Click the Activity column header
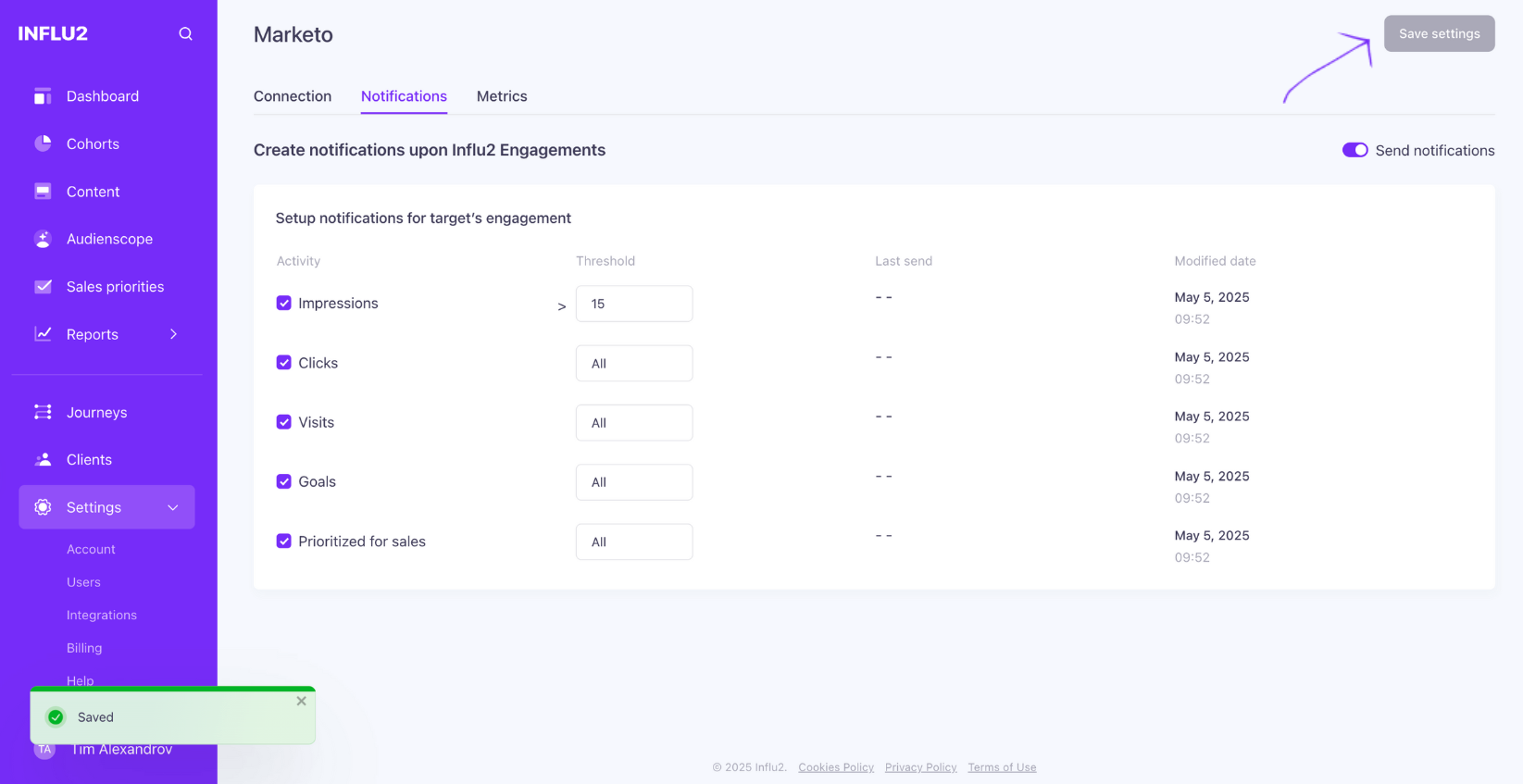1523x784 pixels. (x=298, y=261)
